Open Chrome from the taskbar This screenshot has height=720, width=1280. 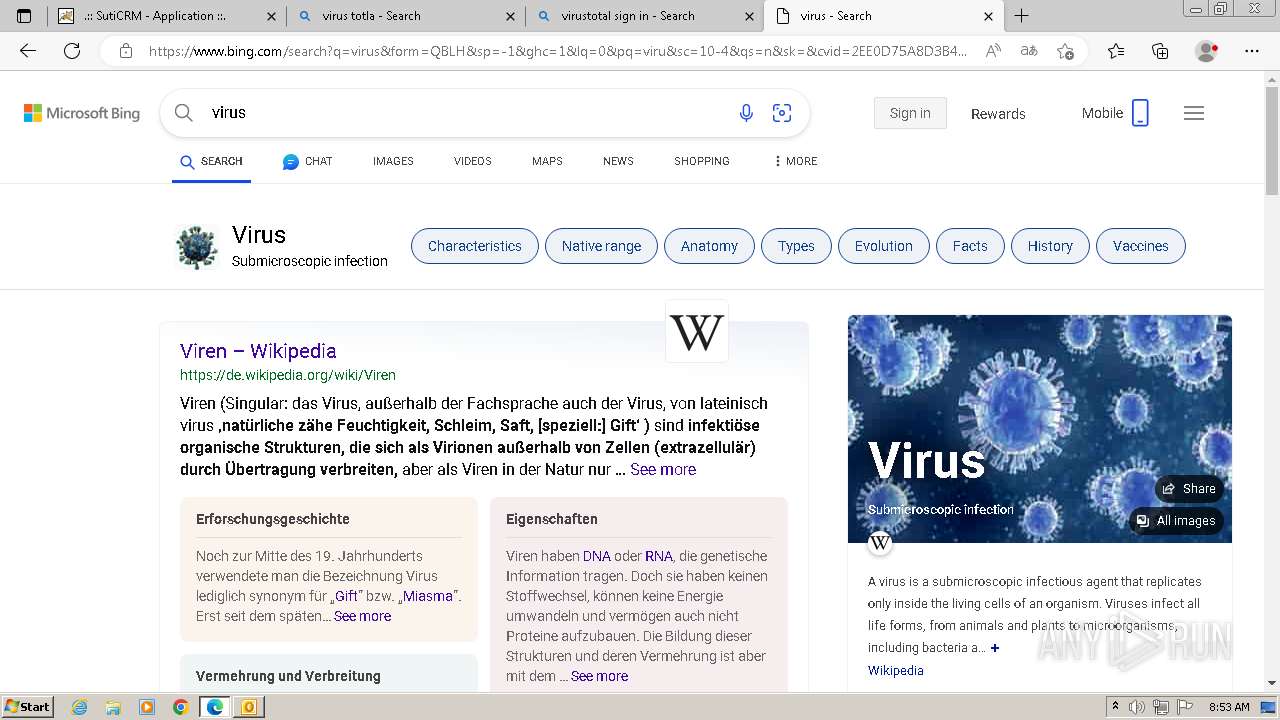(180, 707)
